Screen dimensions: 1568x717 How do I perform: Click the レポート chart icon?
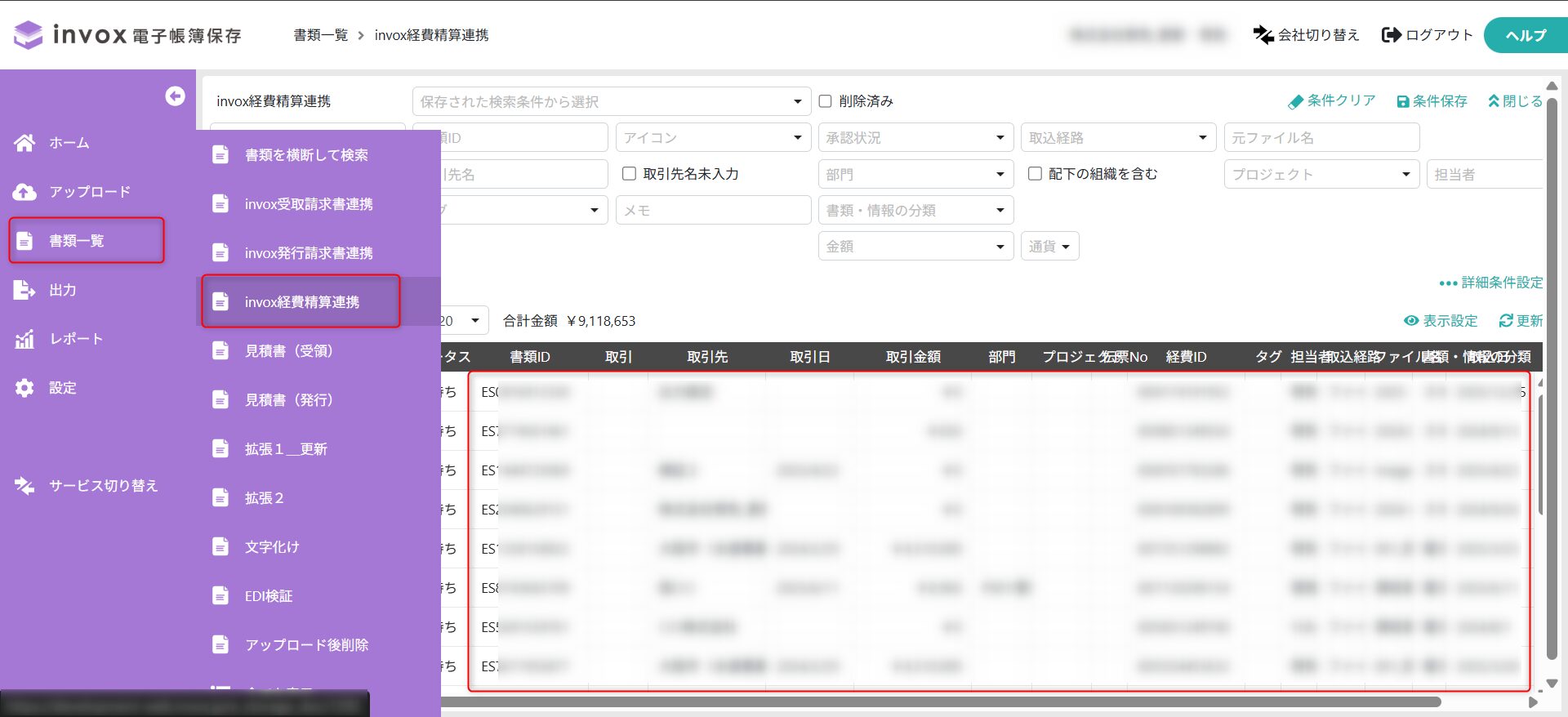tap(24, 339)
